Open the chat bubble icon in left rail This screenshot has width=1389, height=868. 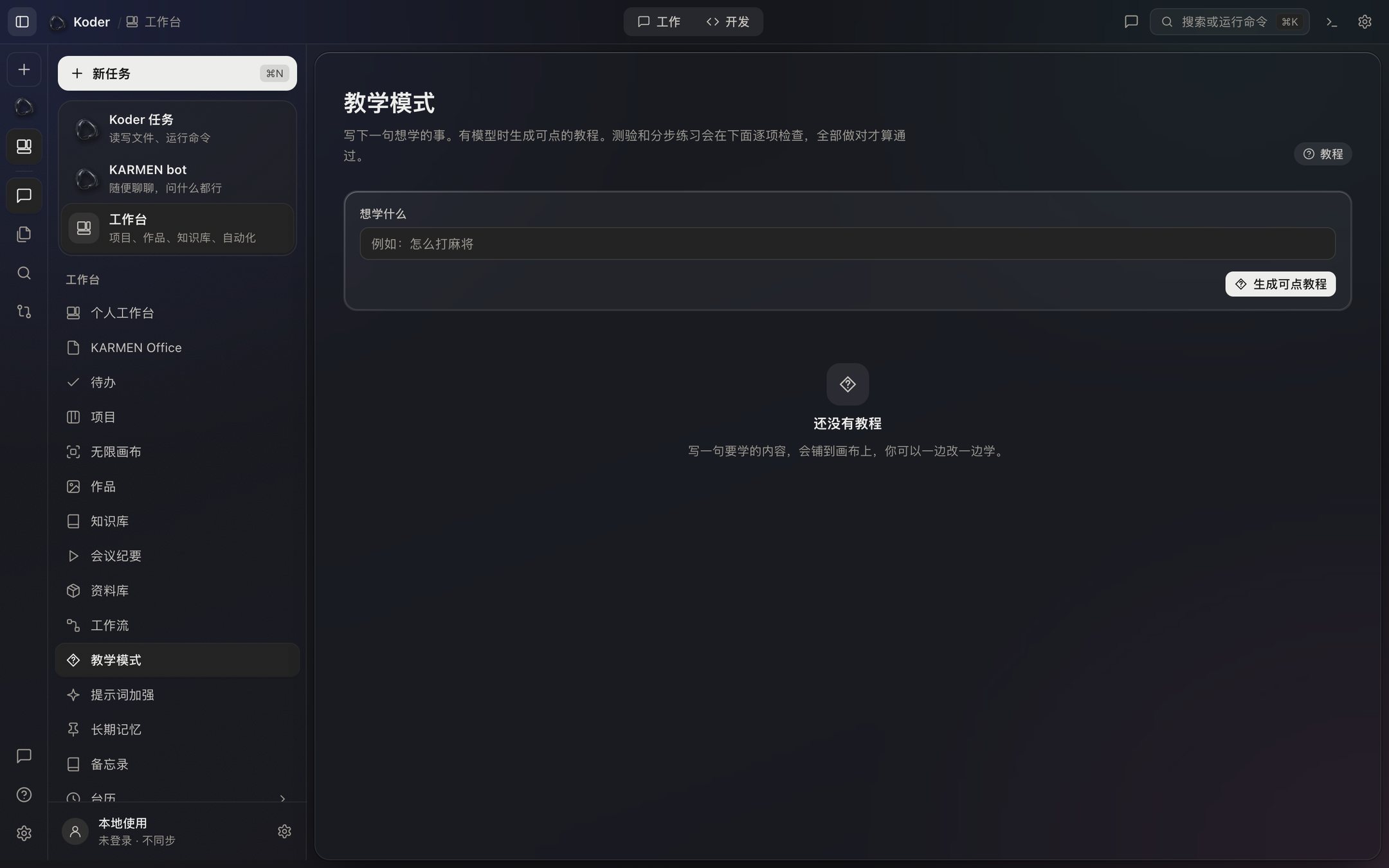24,195
